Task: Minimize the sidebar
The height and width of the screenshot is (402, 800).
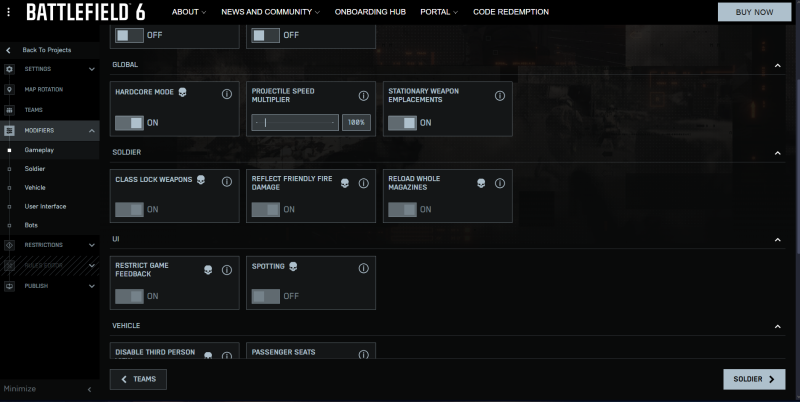Action: tap(47, 389)
